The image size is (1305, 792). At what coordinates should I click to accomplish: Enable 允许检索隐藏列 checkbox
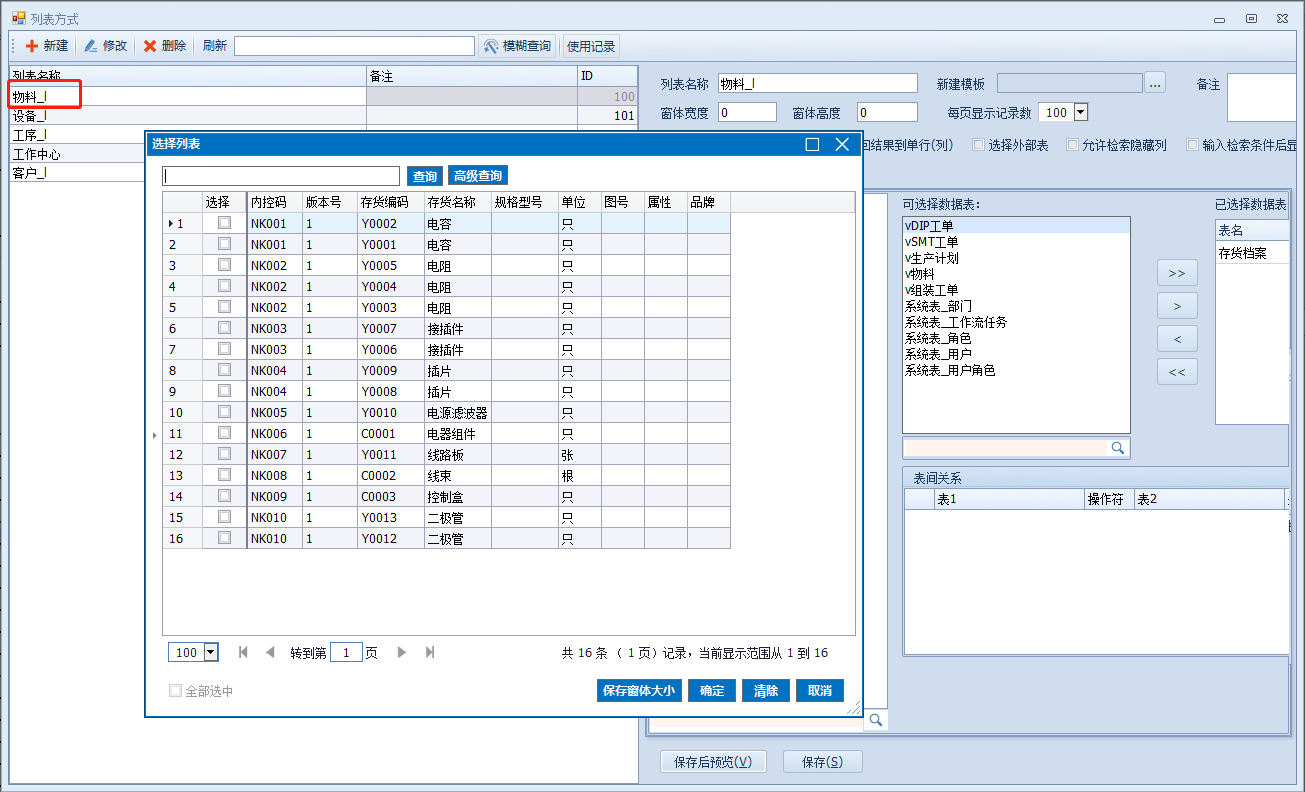point(1072,145)
